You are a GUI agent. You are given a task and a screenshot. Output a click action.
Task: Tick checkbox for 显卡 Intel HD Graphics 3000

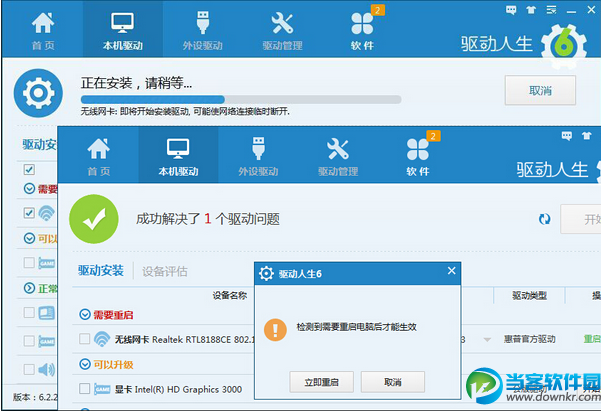84,389
